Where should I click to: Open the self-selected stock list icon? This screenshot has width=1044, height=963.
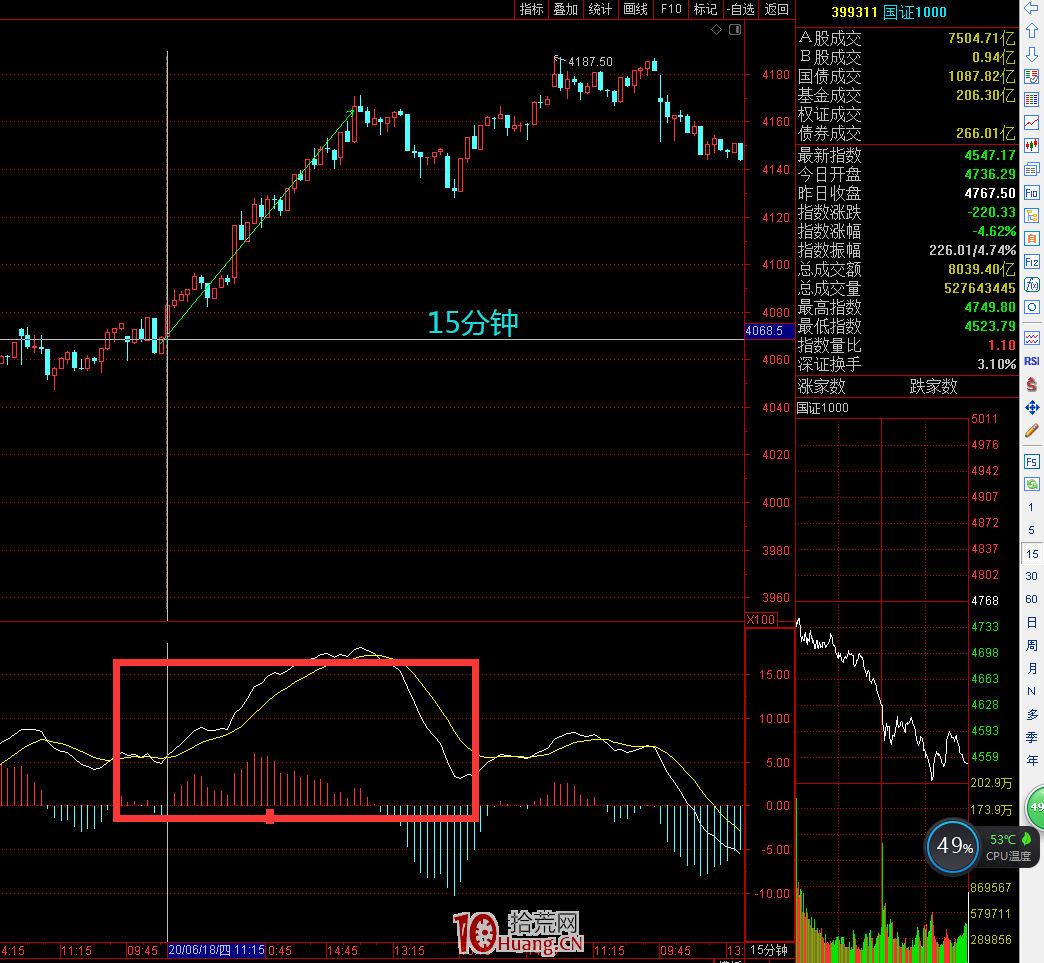coord(1031,77)
